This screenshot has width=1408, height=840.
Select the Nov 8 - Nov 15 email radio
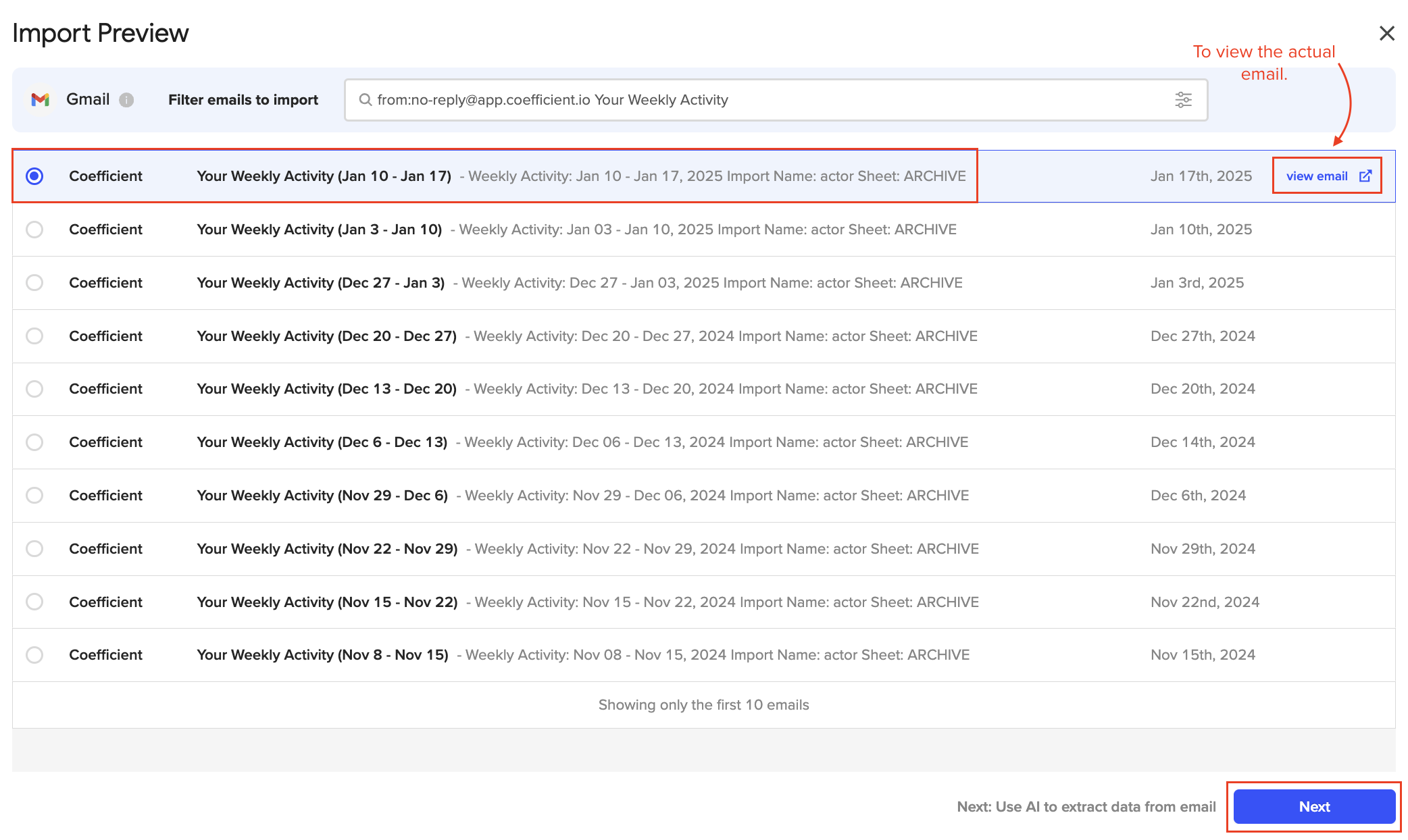34,655
